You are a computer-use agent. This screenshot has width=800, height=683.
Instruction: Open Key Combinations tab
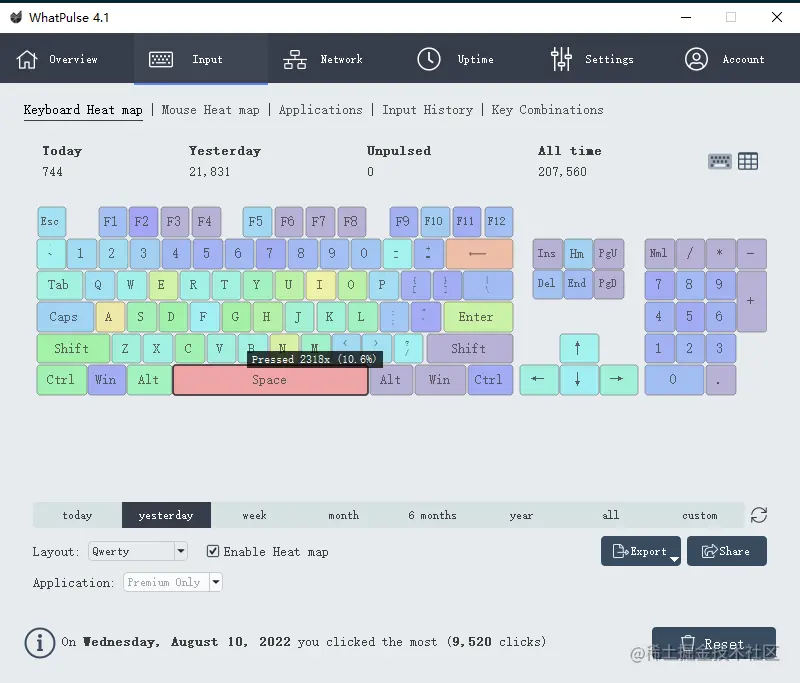[x=547, y=110]
